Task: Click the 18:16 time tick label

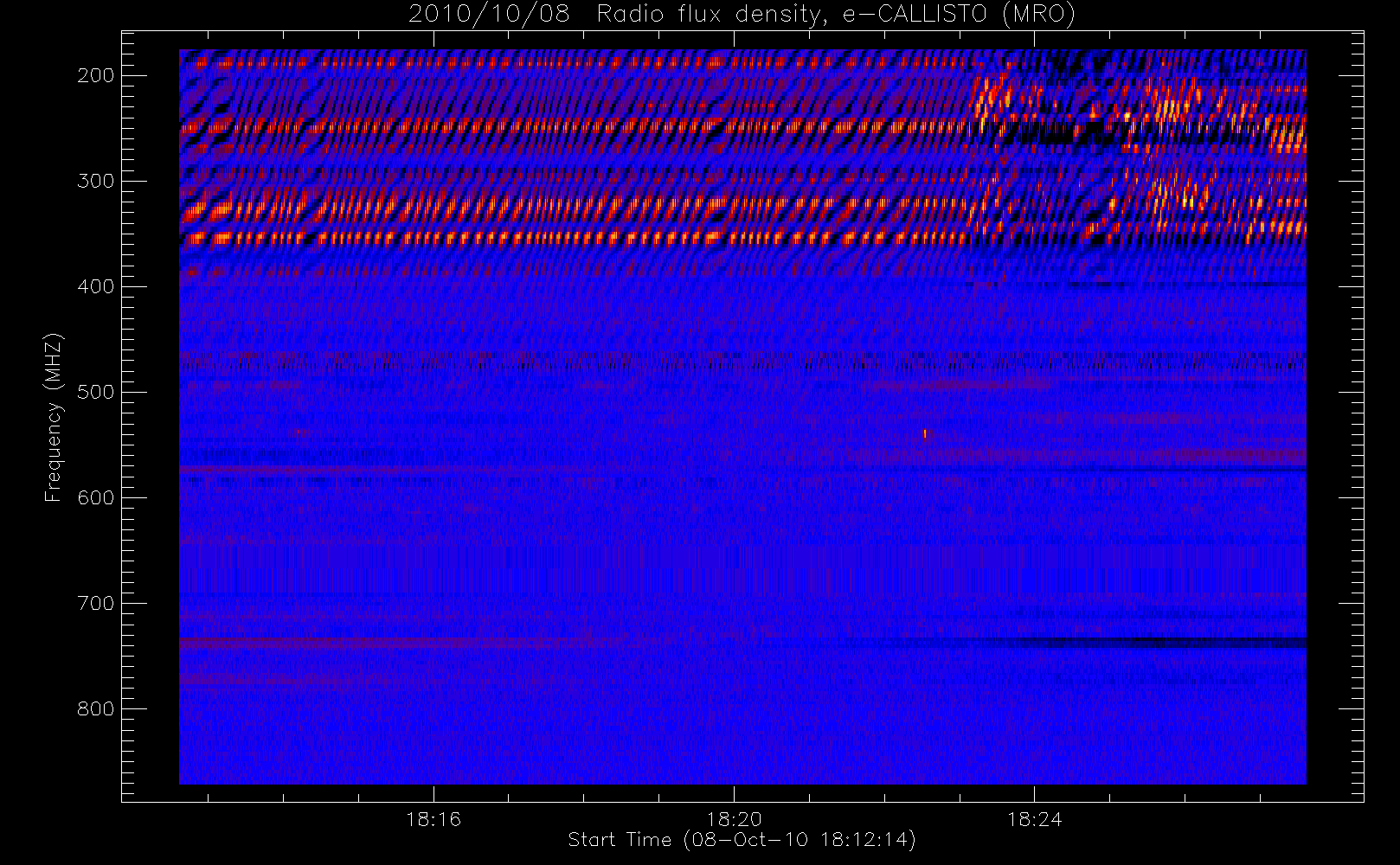Action: pyautogui.click(x=433, y=819)
